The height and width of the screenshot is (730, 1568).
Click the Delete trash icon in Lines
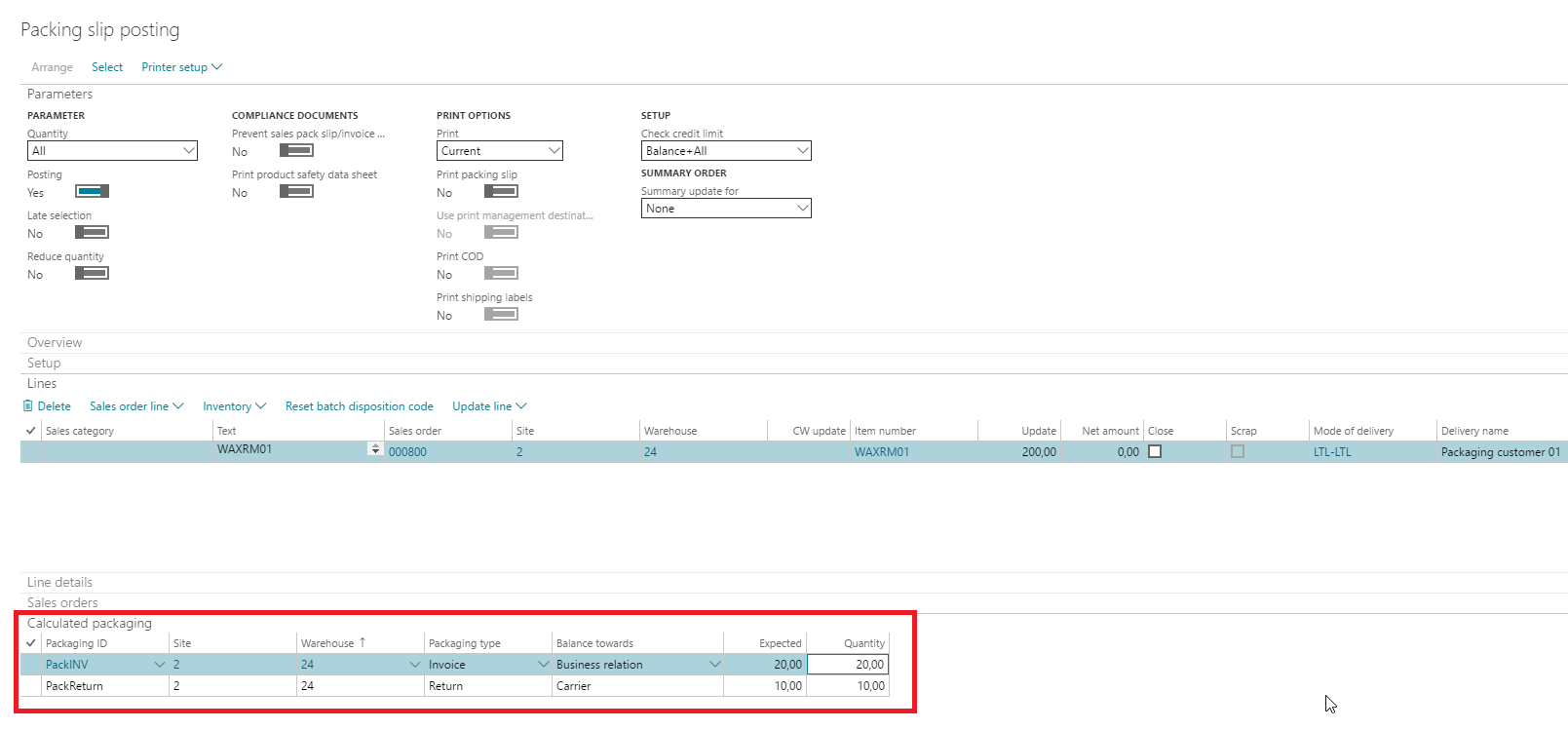pos(27,406)
